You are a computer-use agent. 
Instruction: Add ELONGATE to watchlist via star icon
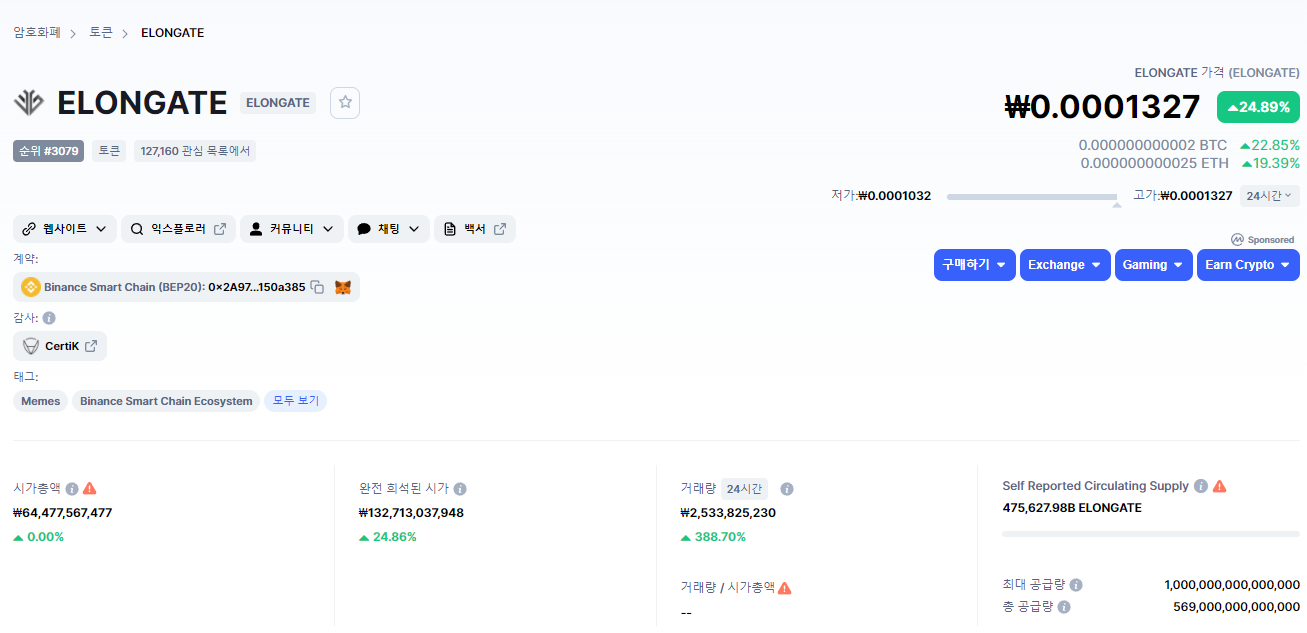(345, 102)
